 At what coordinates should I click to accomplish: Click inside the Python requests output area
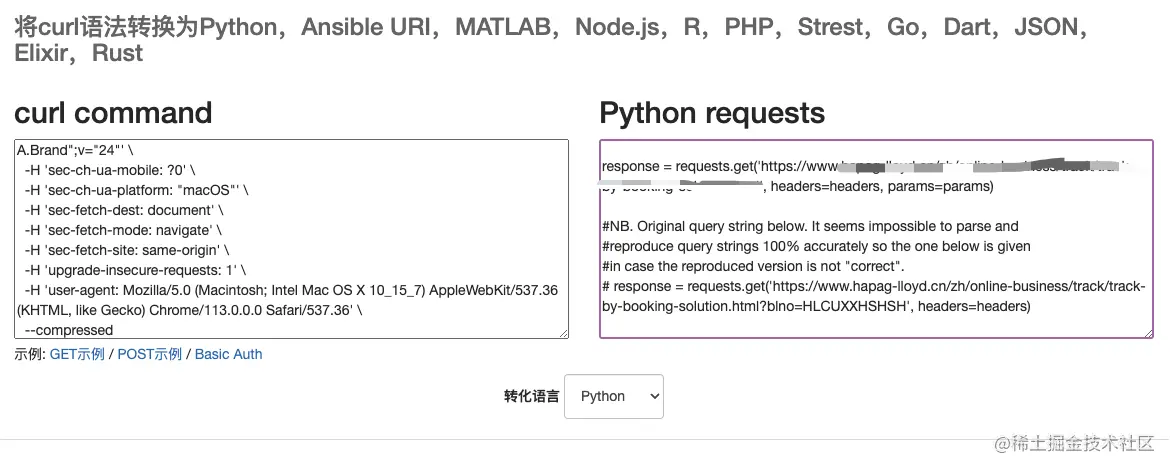pos(876,239)
